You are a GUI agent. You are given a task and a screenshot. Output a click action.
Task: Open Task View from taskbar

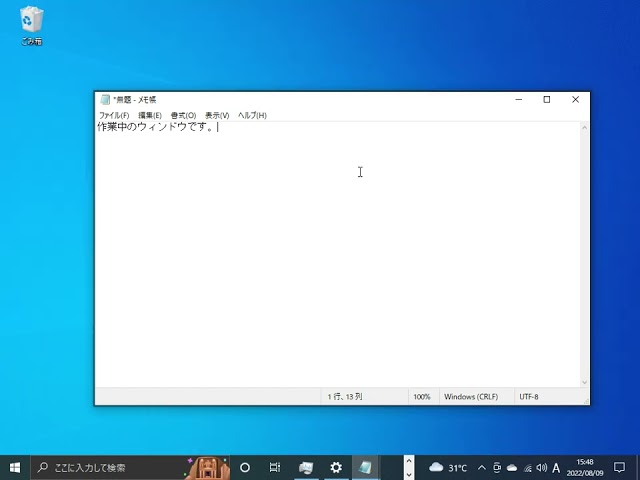pyautogui.click(x=275, y=467)
